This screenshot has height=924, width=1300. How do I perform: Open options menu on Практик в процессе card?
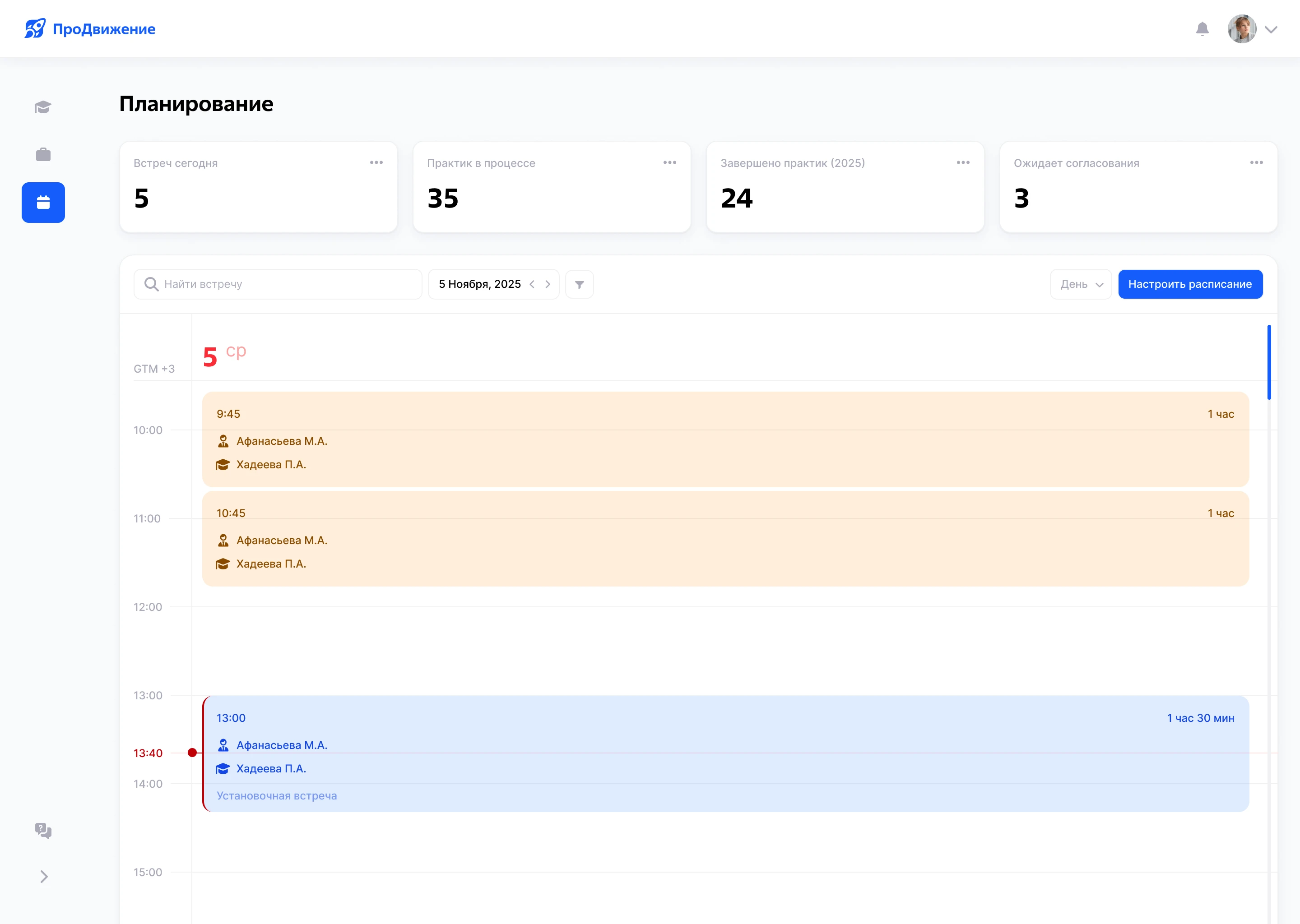670,163
